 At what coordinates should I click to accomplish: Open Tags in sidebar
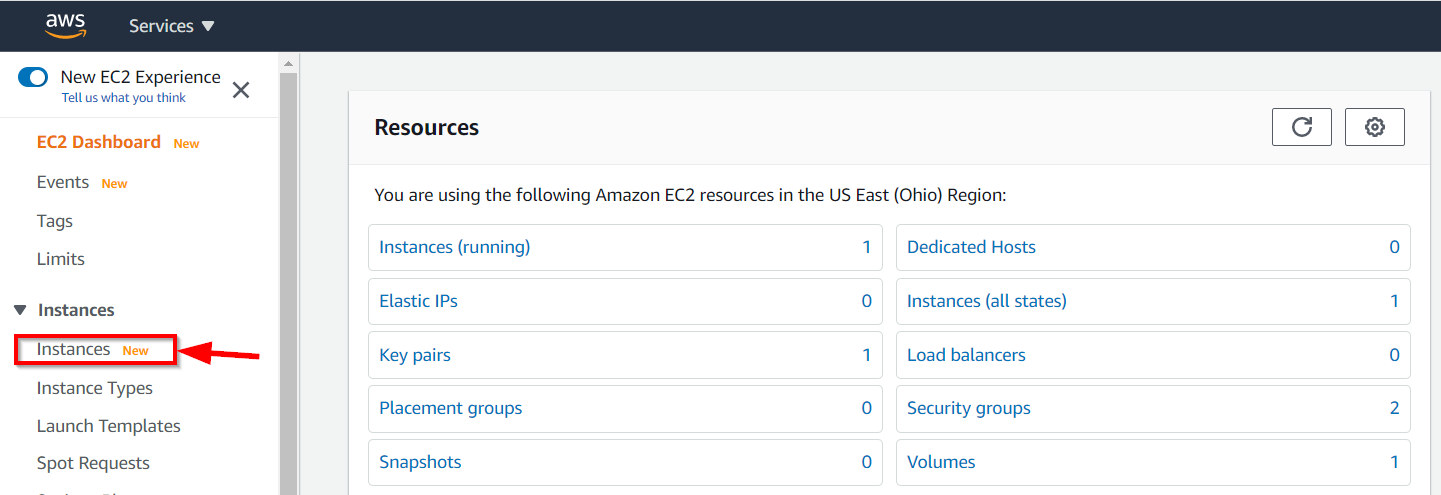[55, 221]
